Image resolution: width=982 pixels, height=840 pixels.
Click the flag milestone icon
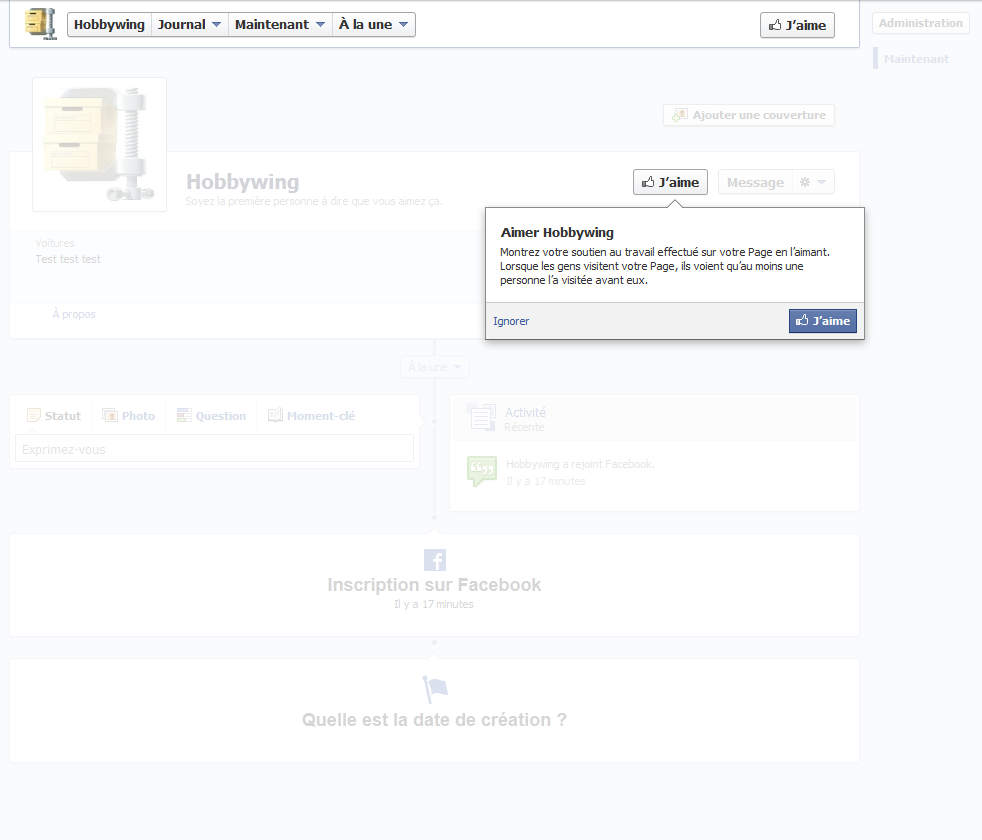coord(435,689)
